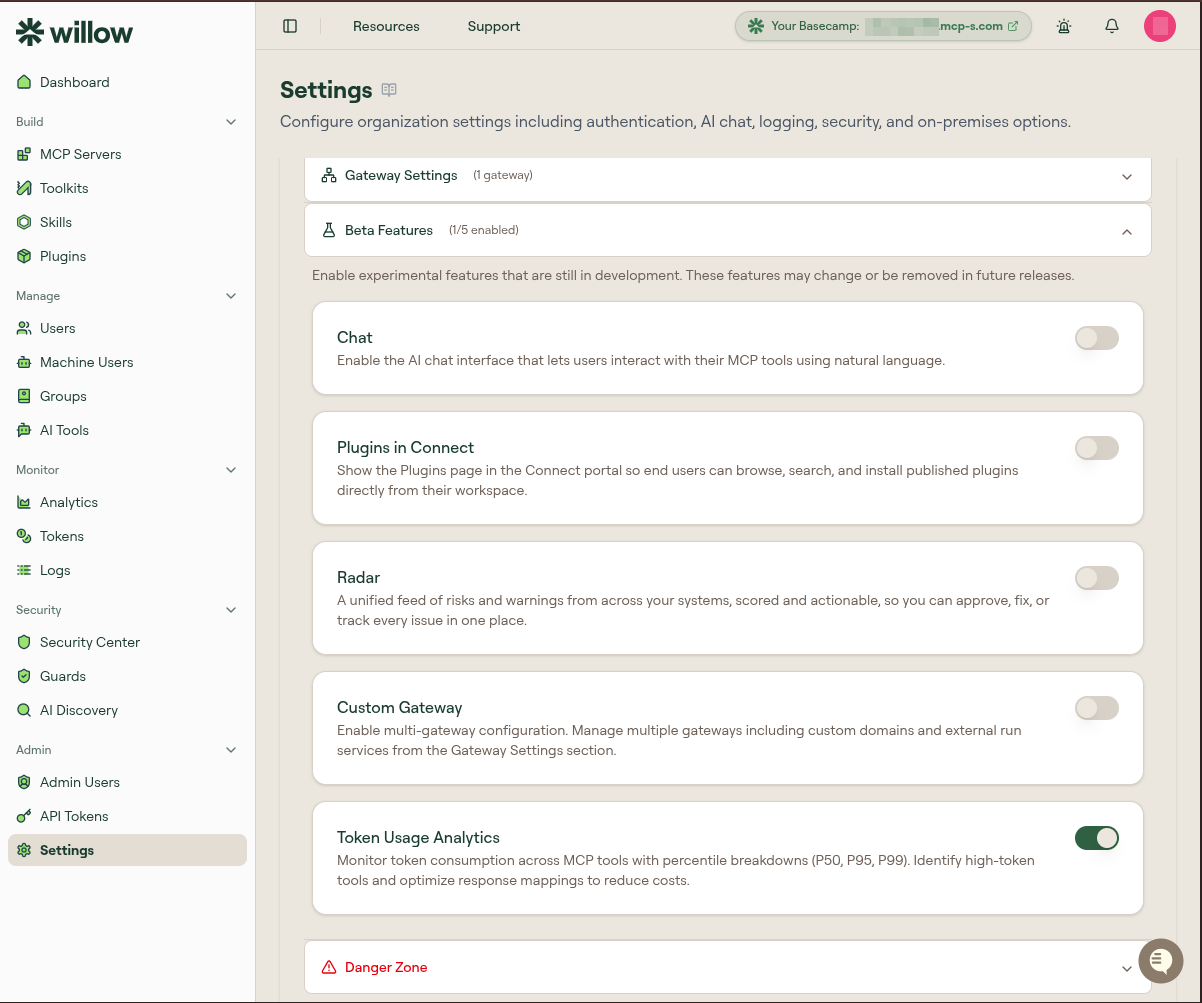Enable the Plugins in Connect toggle

point(1097,448)
